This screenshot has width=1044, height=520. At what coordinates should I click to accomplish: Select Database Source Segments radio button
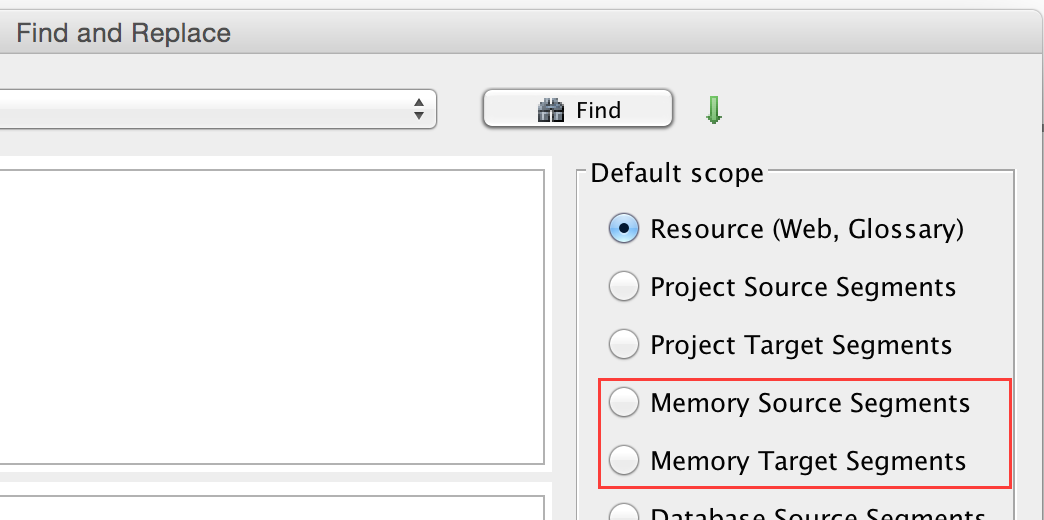tap(624, 513)
